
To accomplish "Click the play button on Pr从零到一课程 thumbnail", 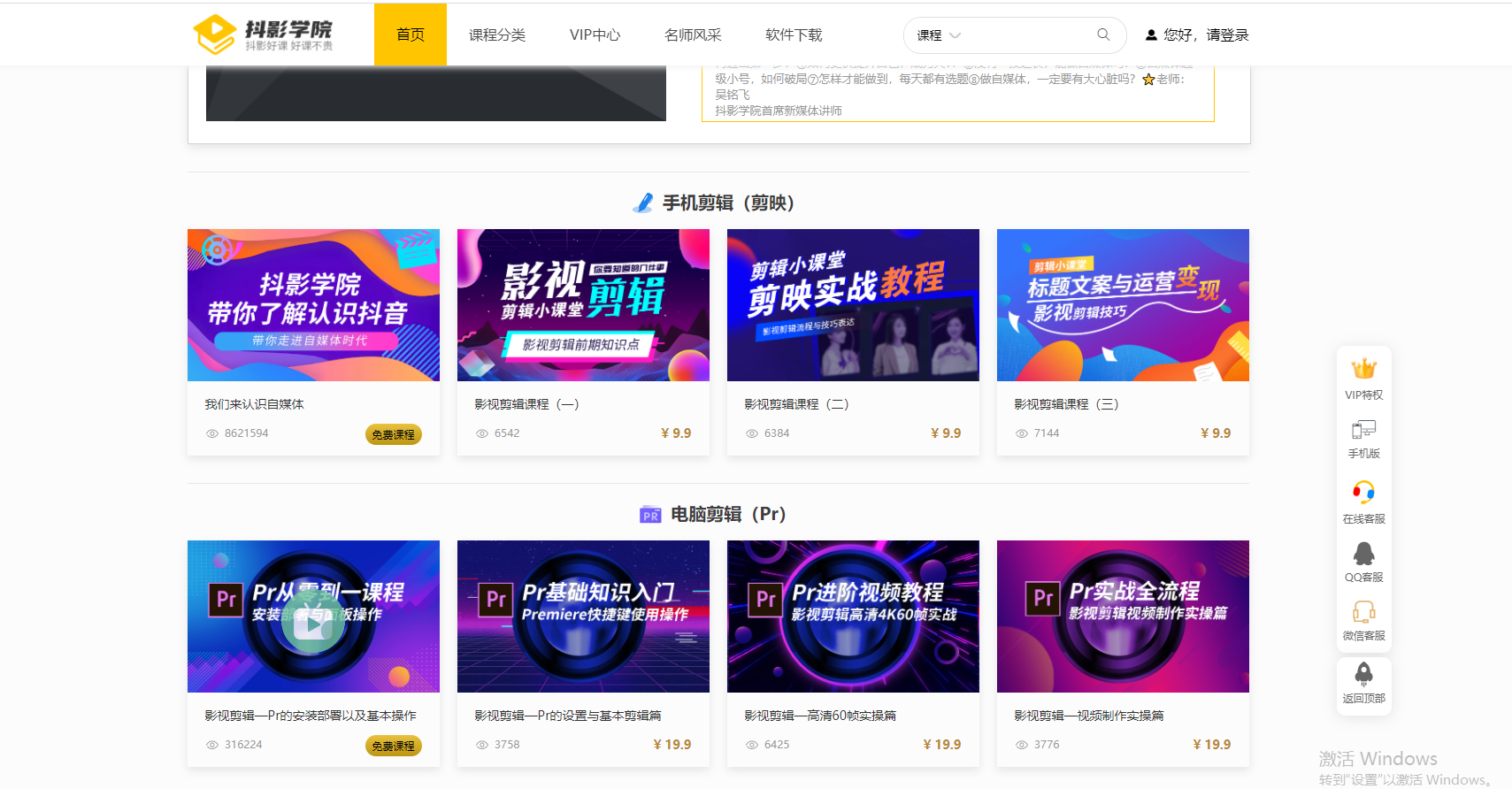I will point(313,624).
